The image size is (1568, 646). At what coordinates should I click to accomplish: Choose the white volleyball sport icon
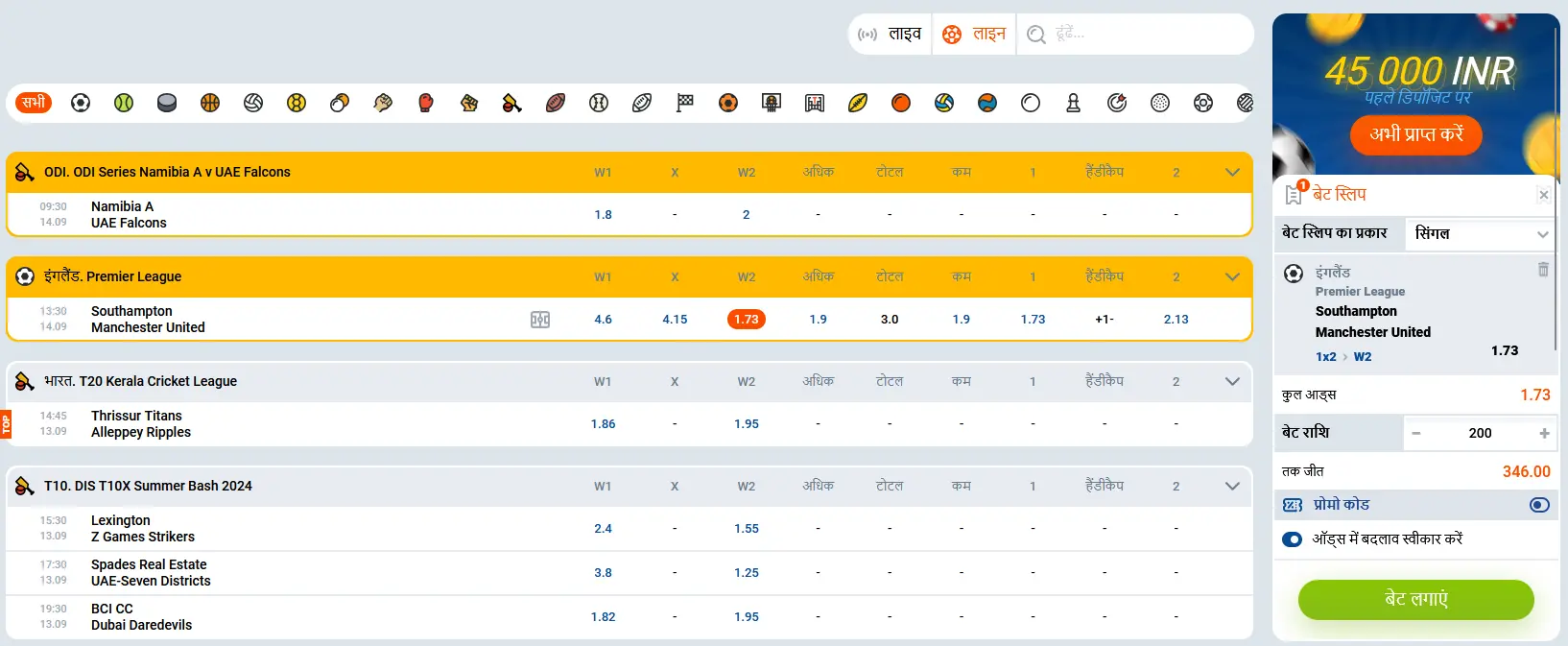tap(253, 103)
